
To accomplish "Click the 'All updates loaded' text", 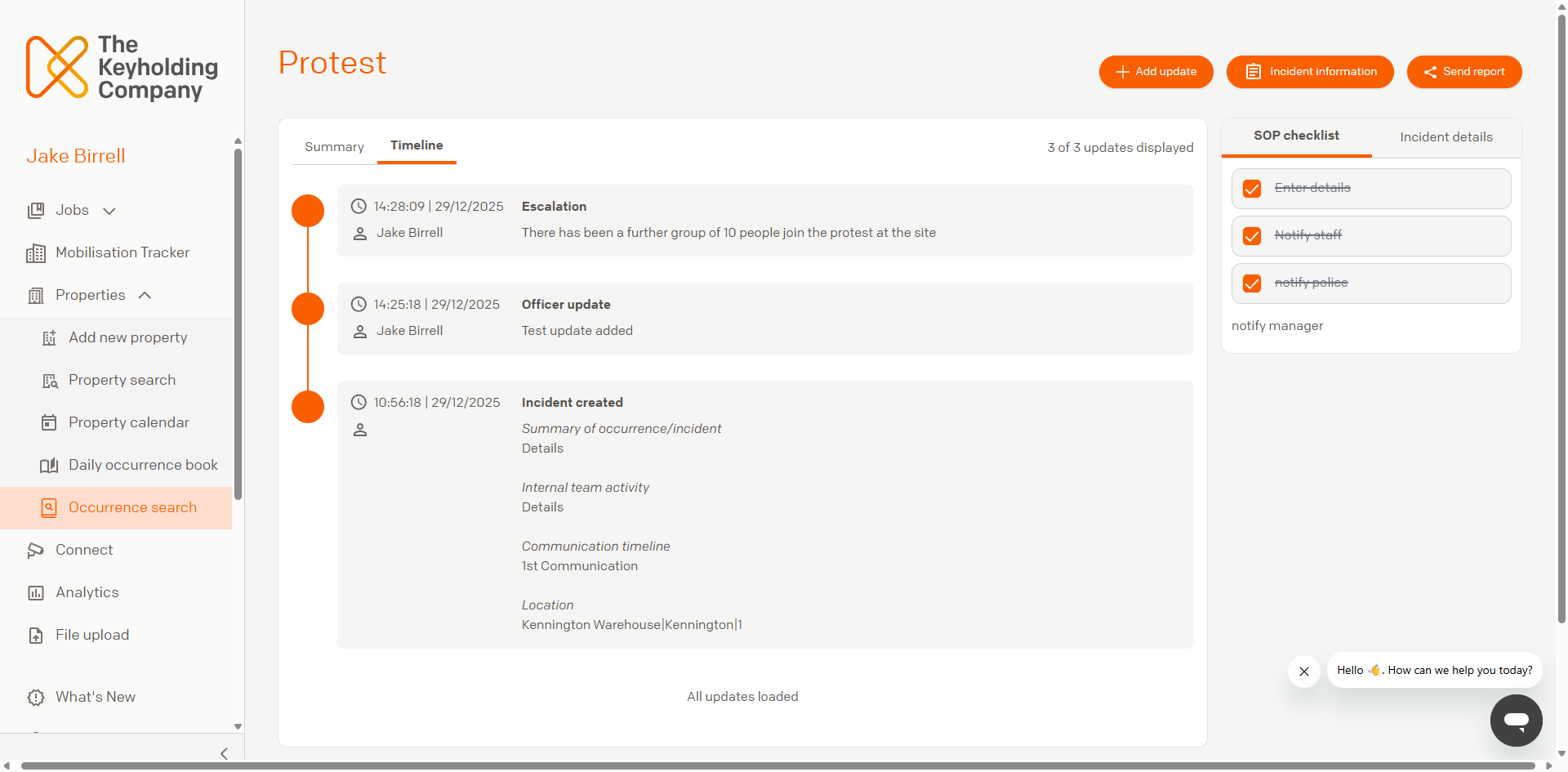I will click(x=742, y=698).
